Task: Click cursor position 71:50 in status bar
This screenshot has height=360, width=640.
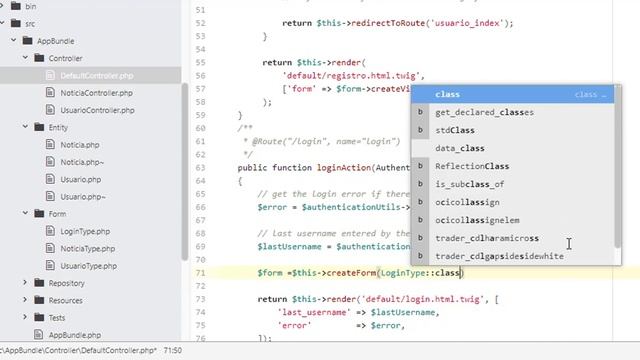Action: [x=173, y=350]
